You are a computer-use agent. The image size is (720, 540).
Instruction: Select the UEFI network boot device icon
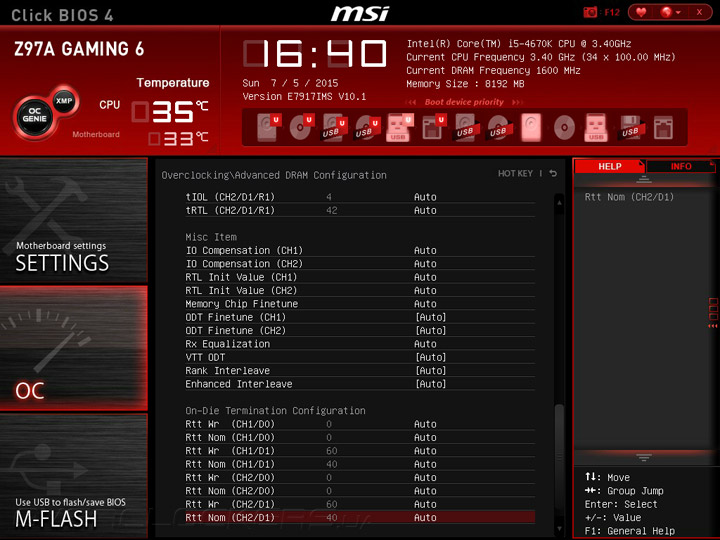[x=433, y=127]
